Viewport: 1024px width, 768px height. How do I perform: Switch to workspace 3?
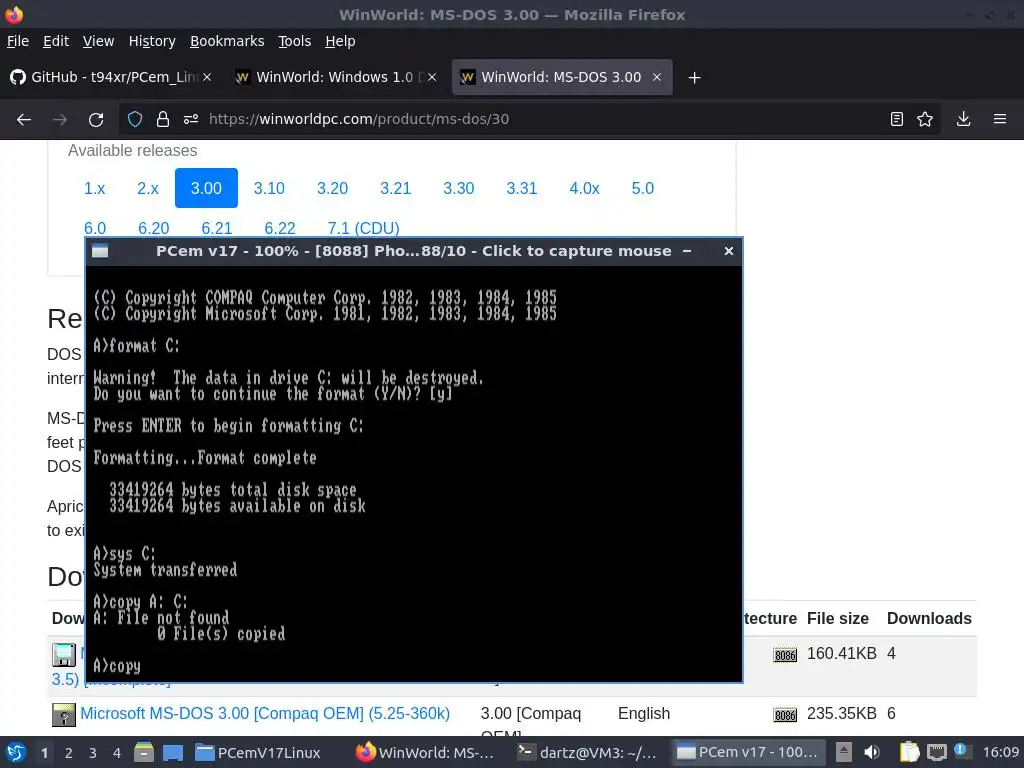pyautogui.click(x=93, y=753)
